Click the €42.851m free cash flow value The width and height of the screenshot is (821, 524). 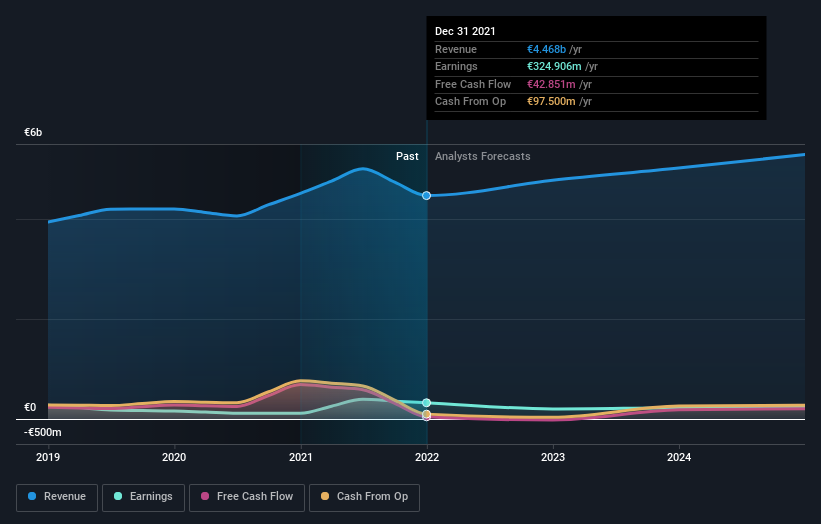pyautogui.click(x=551, y=84)
